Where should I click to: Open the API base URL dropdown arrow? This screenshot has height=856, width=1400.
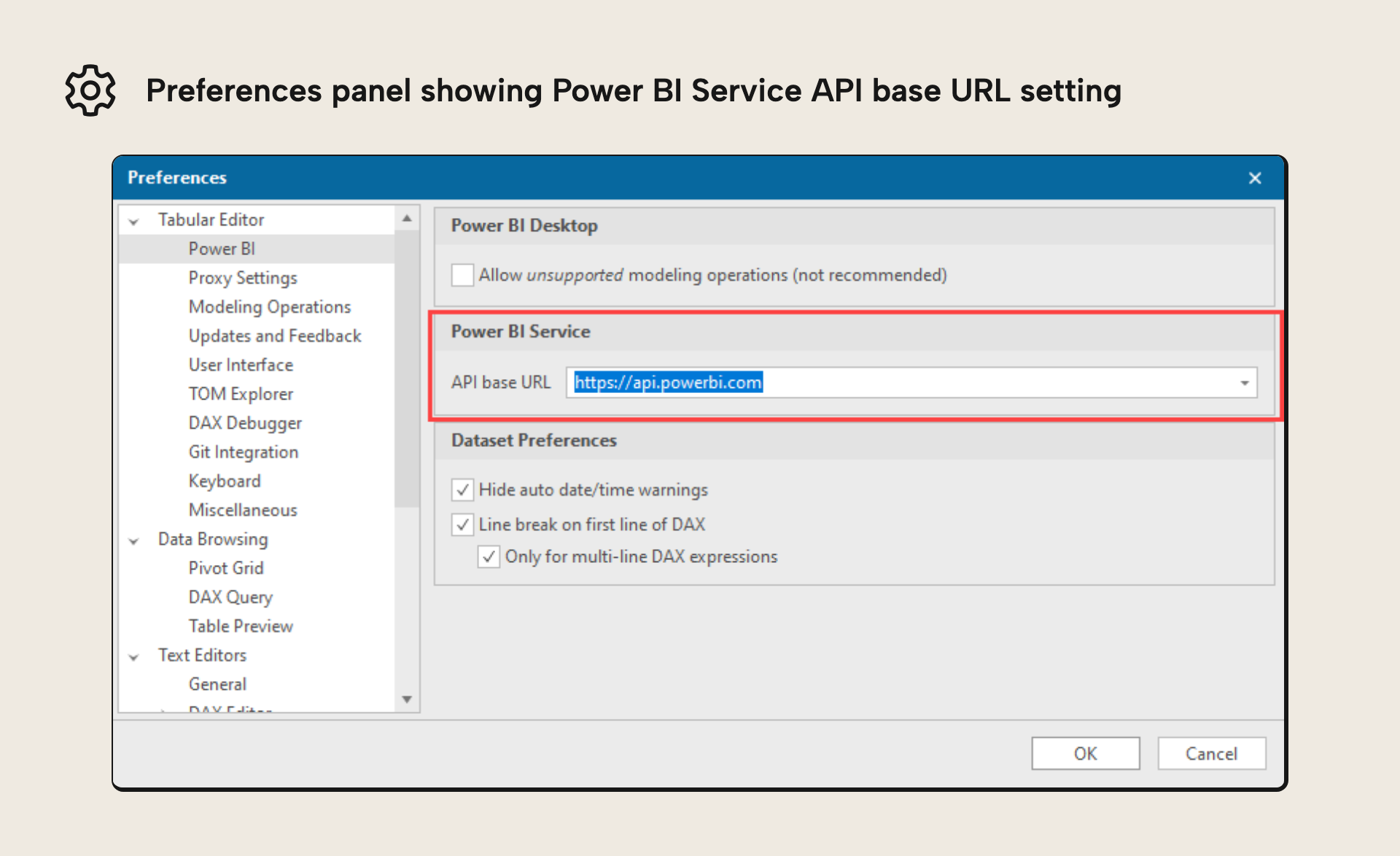[1245, 383]
